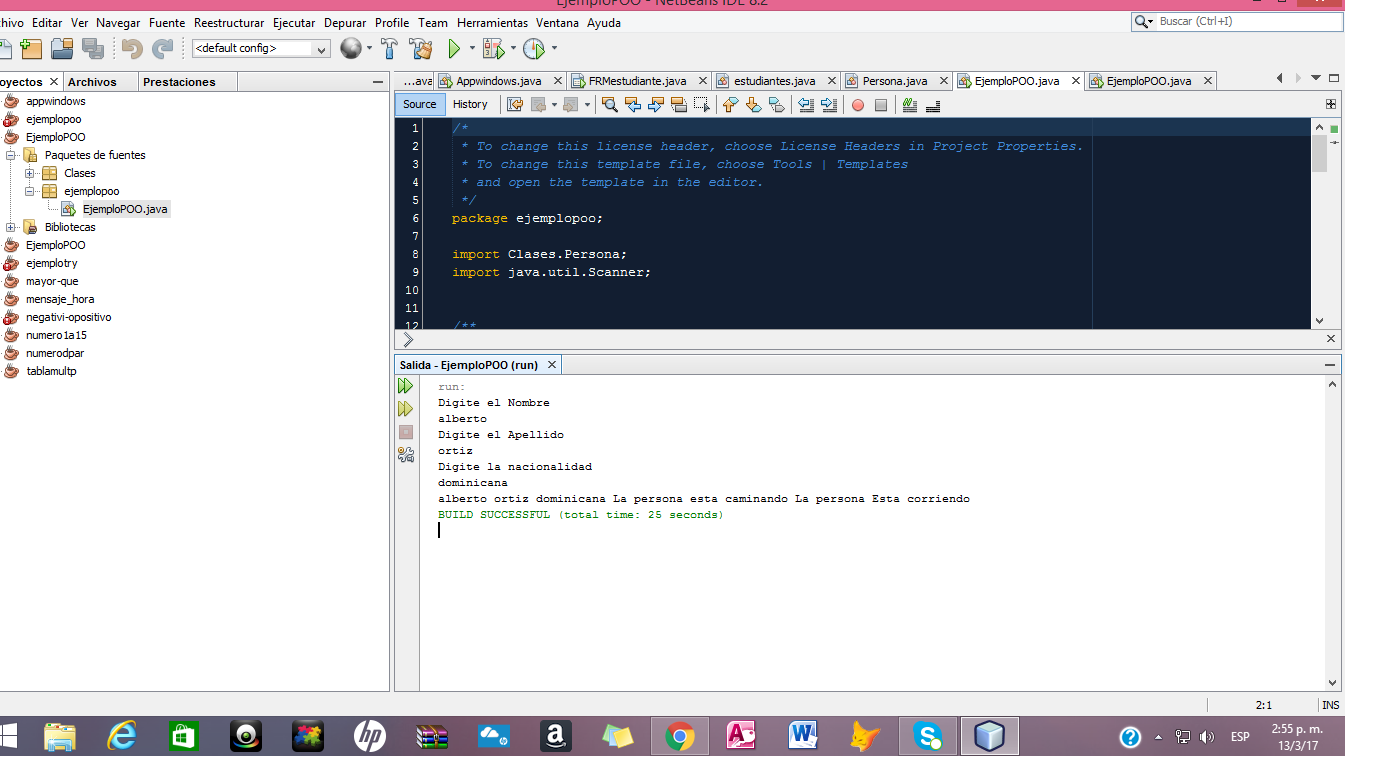Click the Find Selection magnifier in editor toolbar
The width and height of the screenshot is (1380, 776).
tap(609, 104)
